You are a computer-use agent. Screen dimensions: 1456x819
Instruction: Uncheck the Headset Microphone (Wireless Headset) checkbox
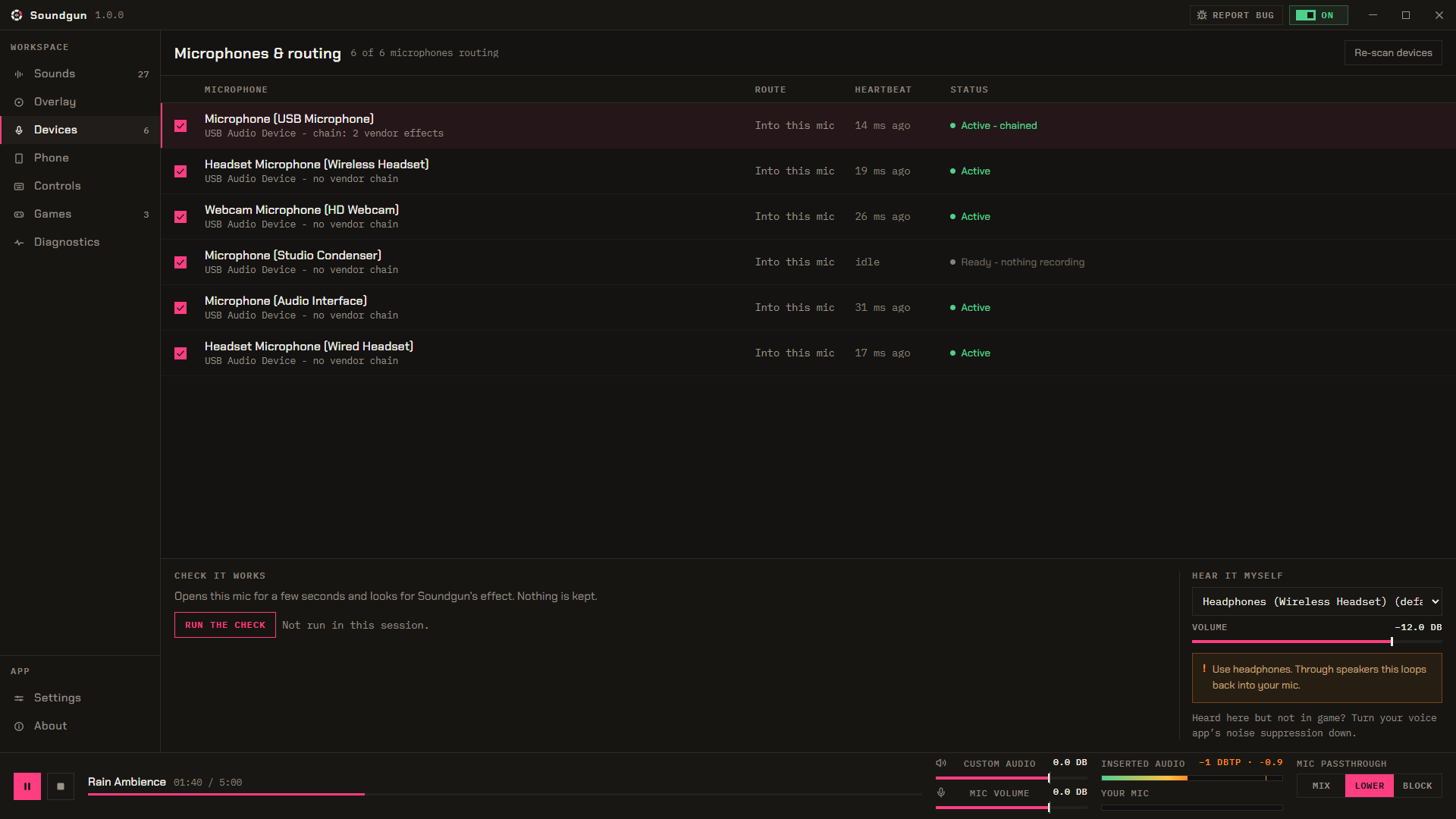180,171
